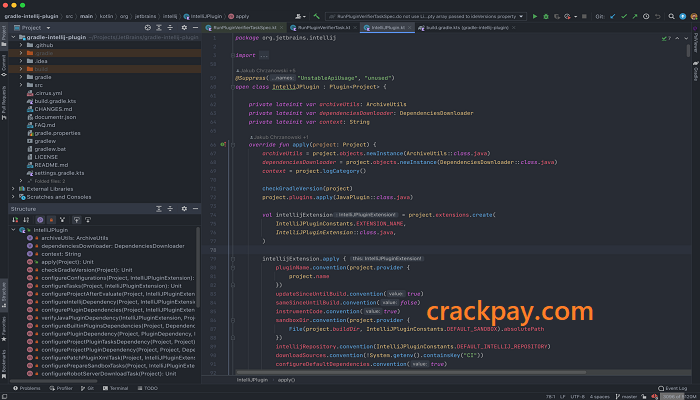Open Structure panel gear settings
The width and height of the screenshot is (700, 400).
[184, 208]
